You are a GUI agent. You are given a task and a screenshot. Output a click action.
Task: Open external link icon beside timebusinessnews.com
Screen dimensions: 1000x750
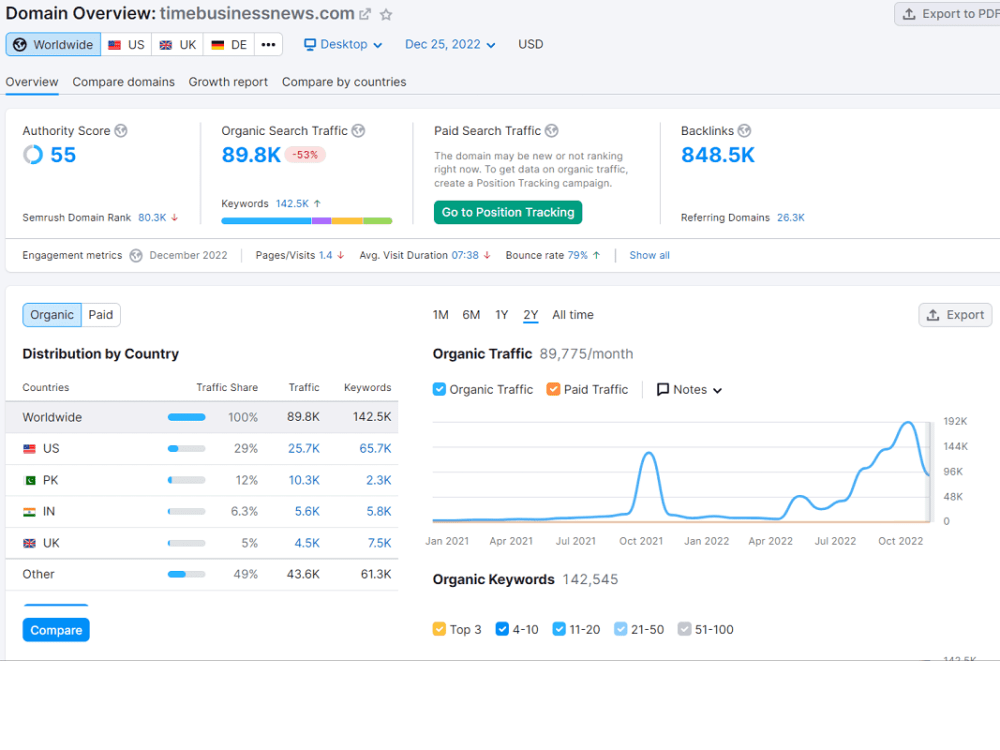[365, 14]
